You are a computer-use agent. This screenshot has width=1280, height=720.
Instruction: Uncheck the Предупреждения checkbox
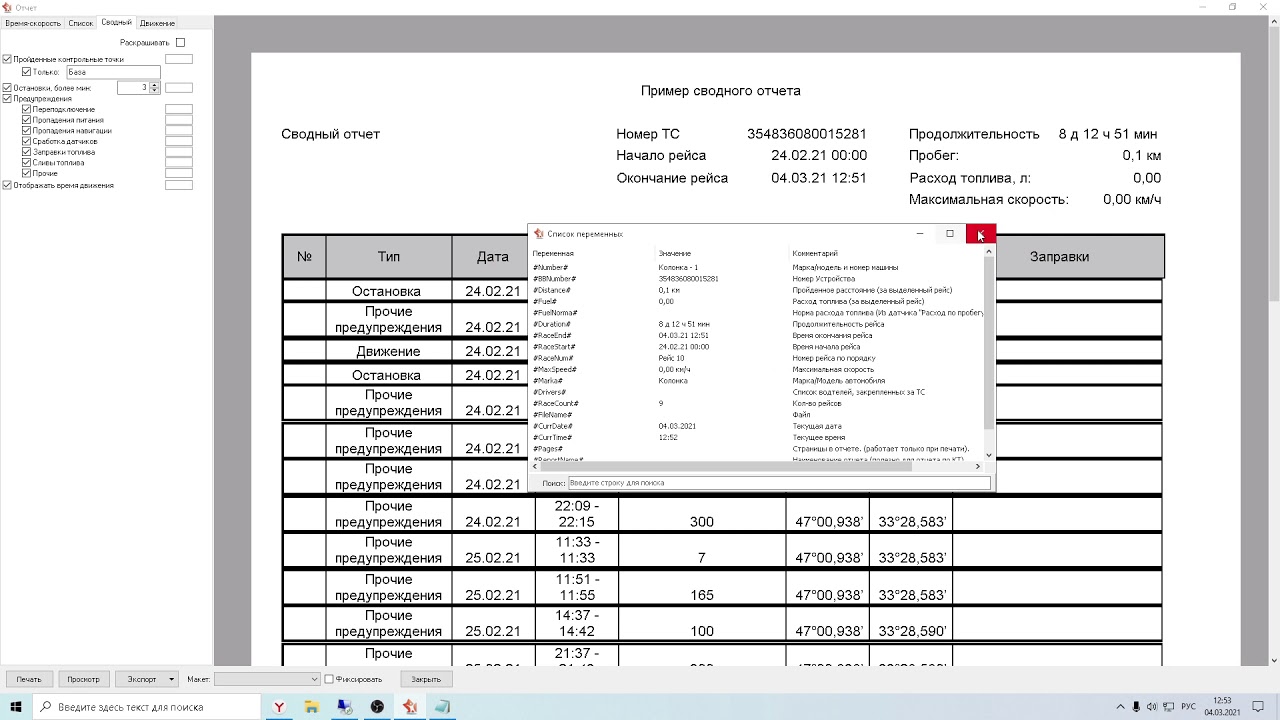(7, 99)
